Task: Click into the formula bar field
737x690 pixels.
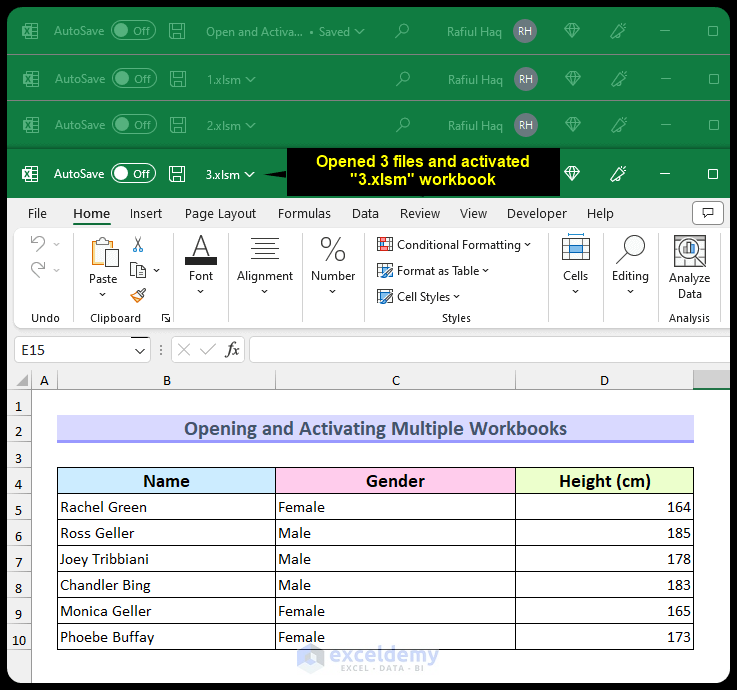Action: pos(490,349)
